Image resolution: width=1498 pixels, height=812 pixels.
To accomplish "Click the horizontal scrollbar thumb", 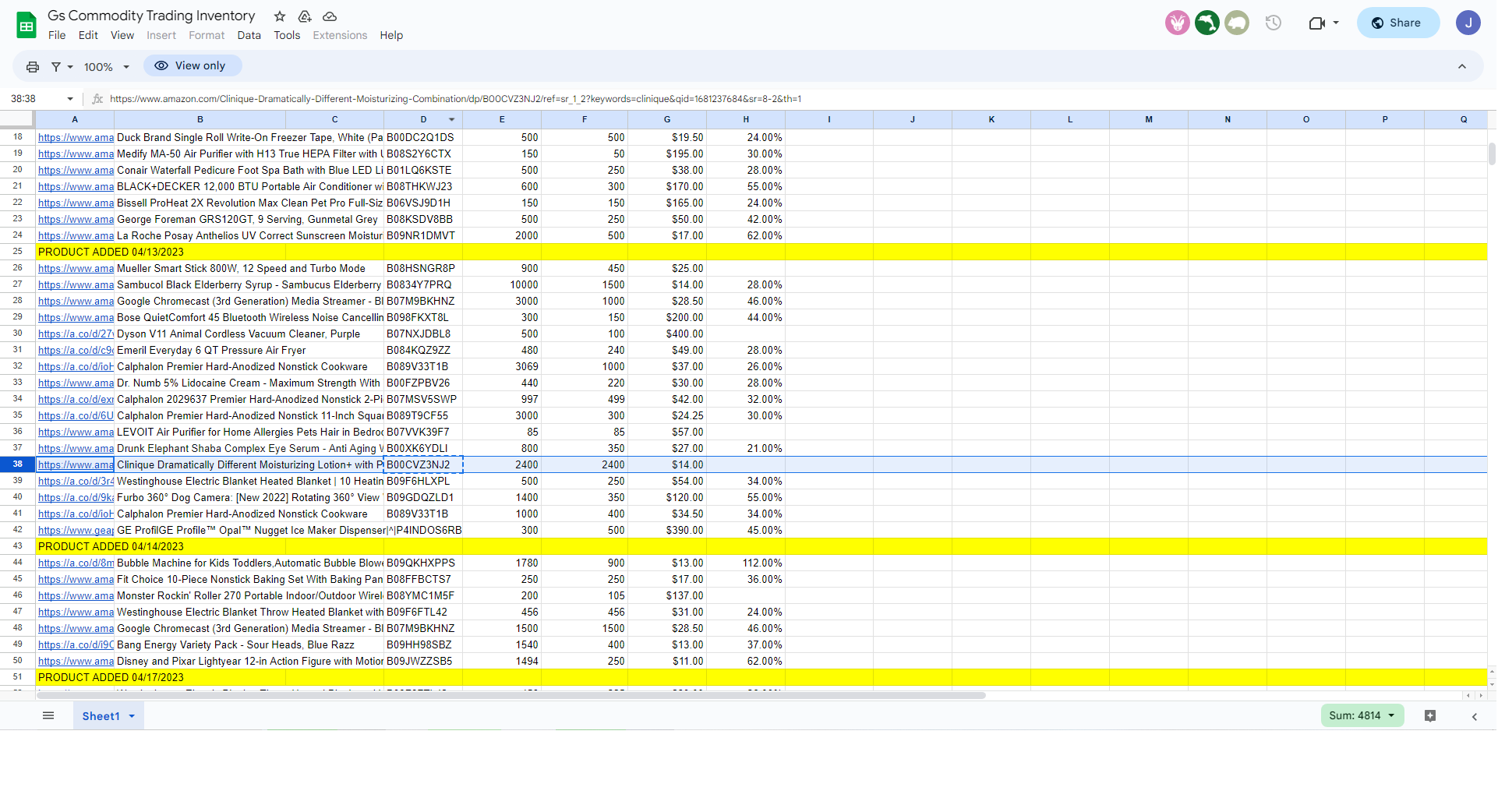I will point(511,695).
